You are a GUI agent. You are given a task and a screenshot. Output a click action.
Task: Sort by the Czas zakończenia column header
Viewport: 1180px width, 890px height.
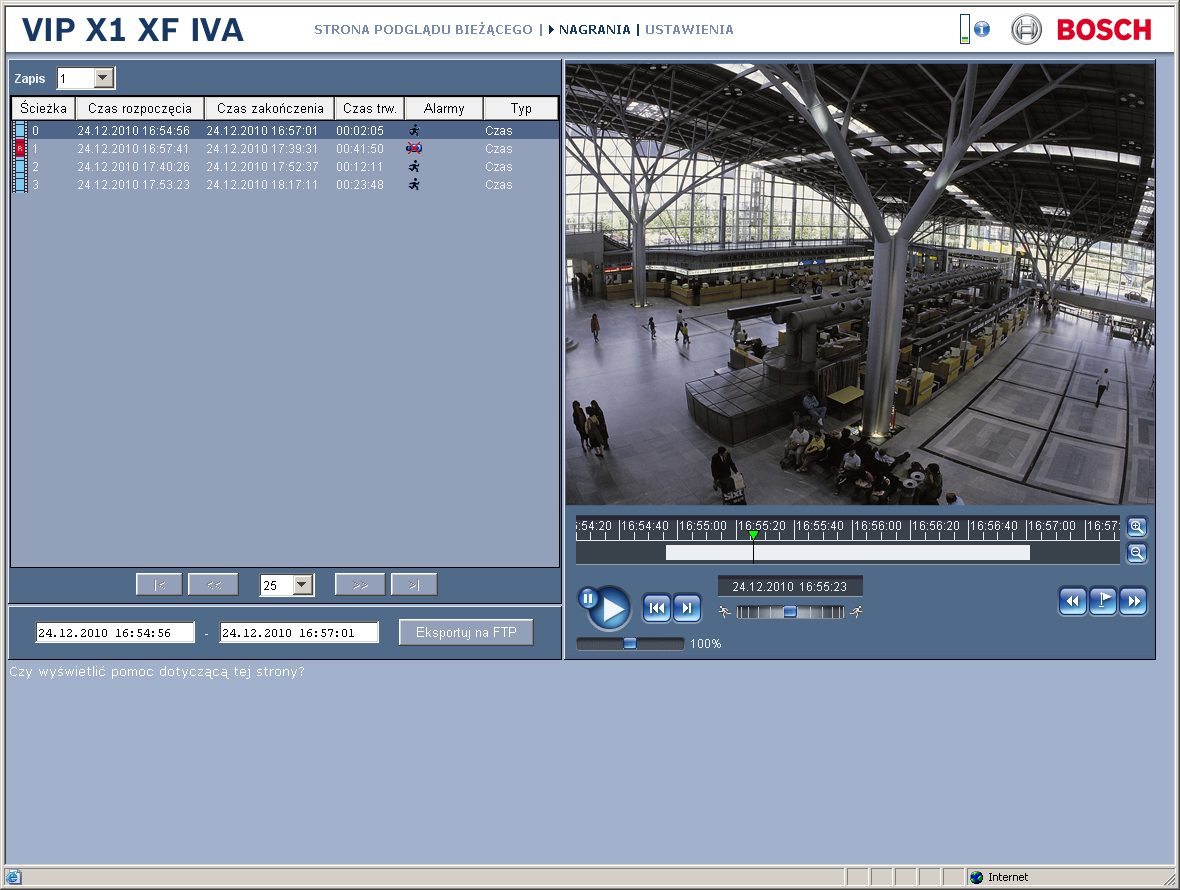click(x=270, y=108)
